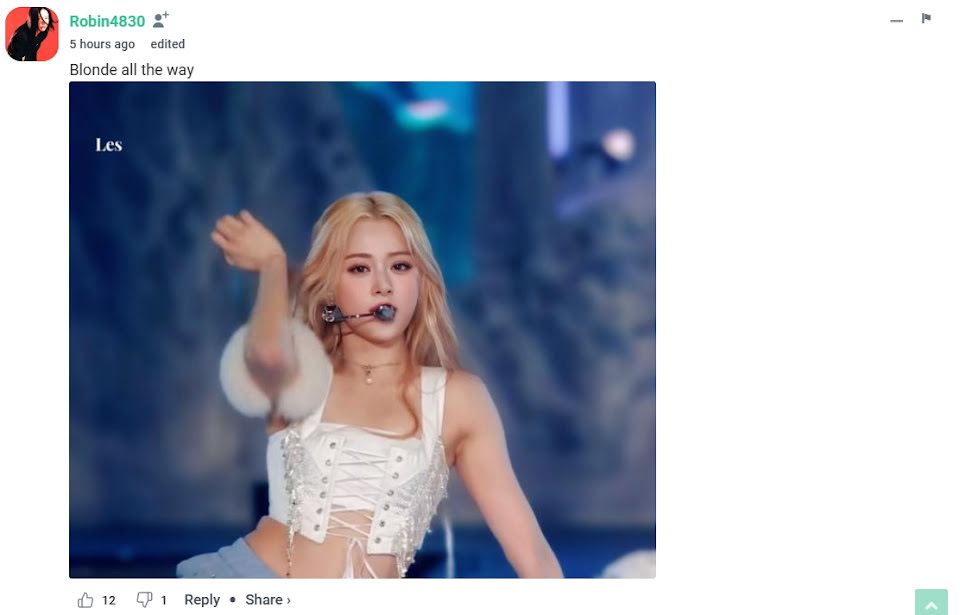Flag this comment as inappropriate
960x615 pixels.
[926, 18]
